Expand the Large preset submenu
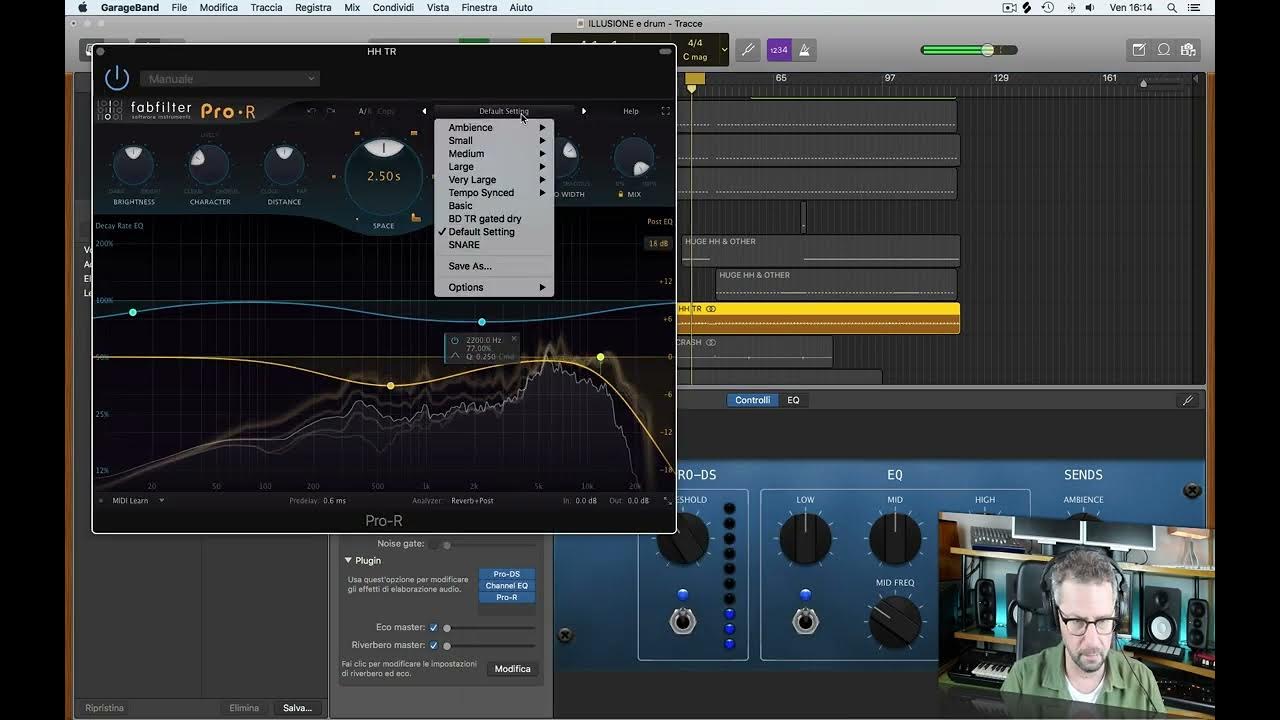This screenshot has height=720, width=1280. pyautogui.click(x=494, y=167)
